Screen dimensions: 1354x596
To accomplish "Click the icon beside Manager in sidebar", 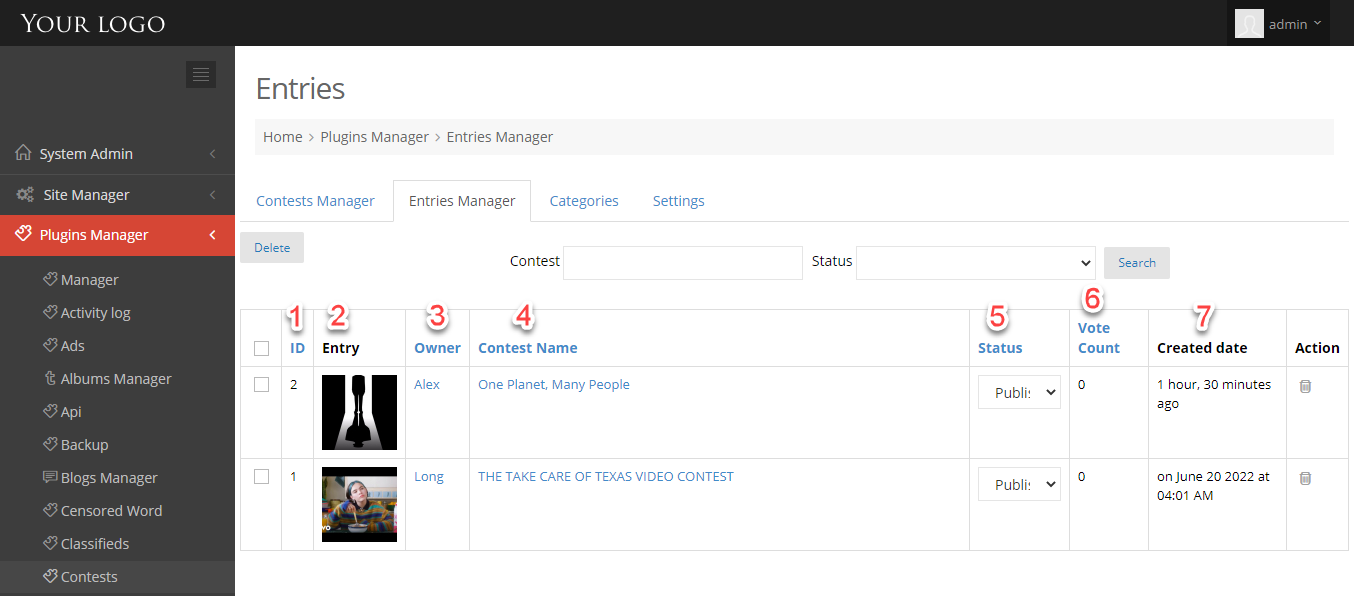I will coord(50,279).
